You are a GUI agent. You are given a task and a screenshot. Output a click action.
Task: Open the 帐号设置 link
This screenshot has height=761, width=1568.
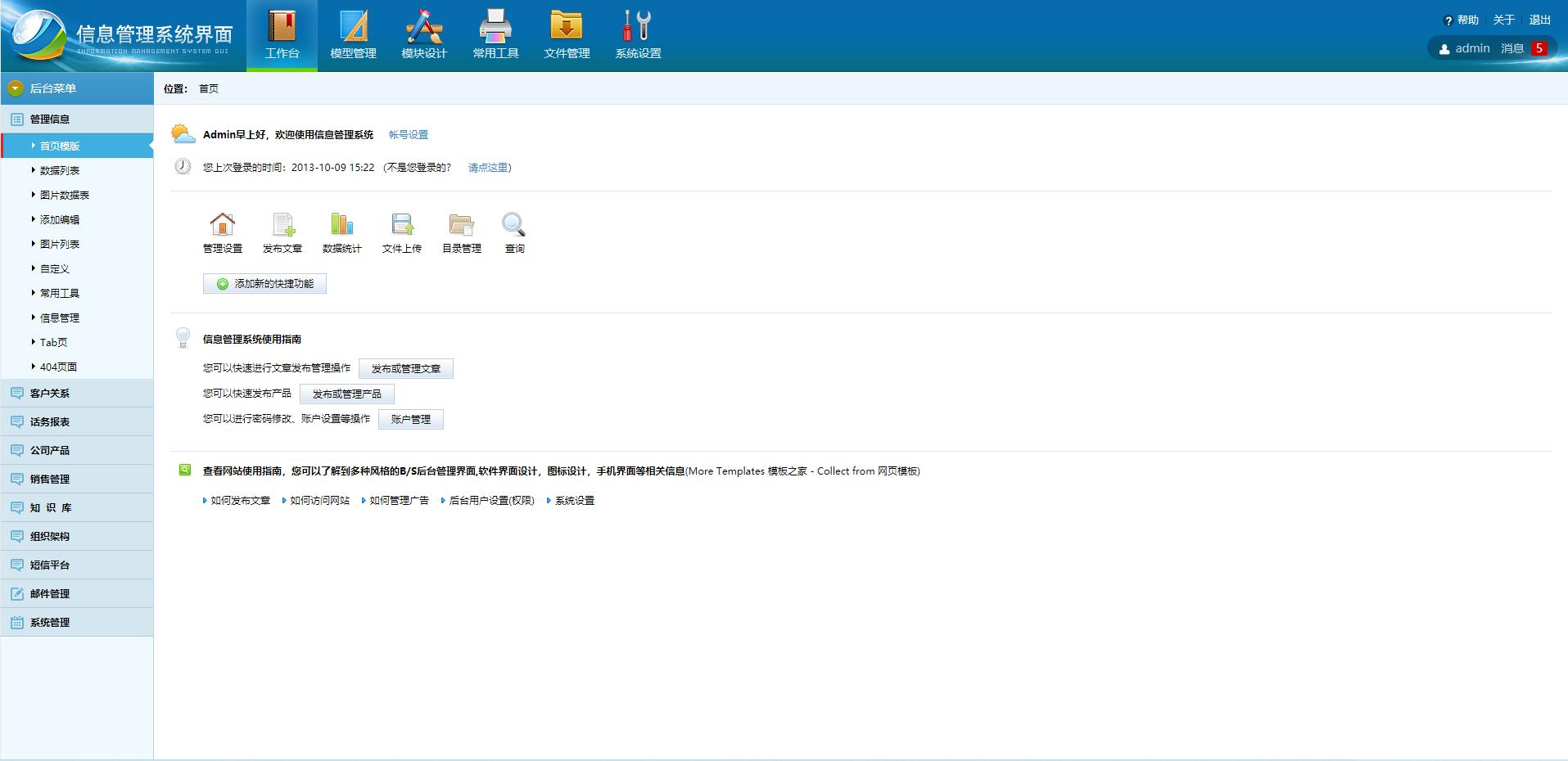pos(408,135)
